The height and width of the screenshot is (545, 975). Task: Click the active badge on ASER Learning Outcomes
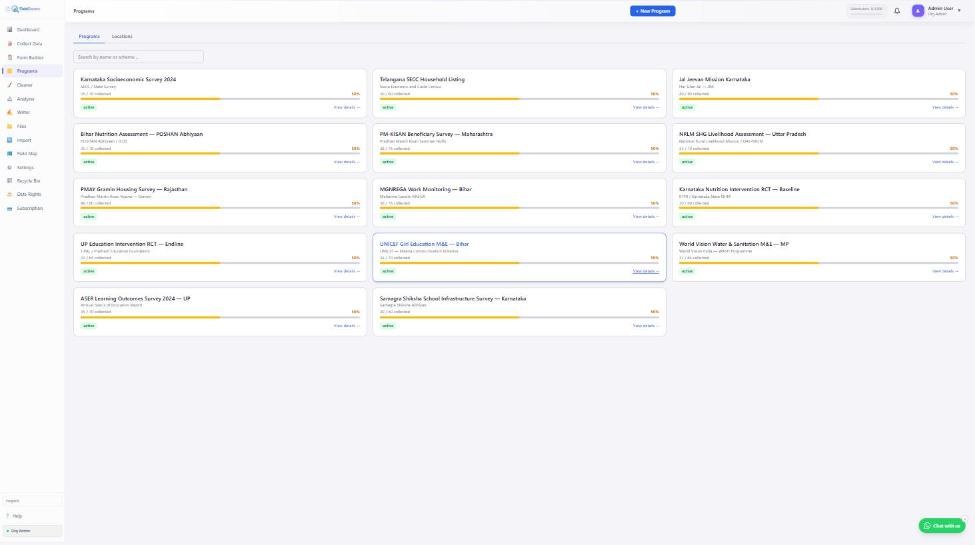(88, 326)
